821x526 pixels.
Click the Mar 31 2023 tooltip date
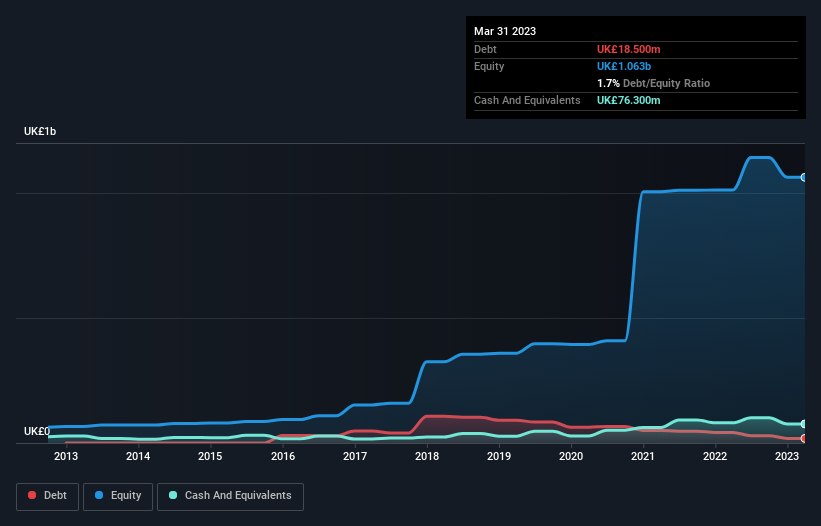505,31
